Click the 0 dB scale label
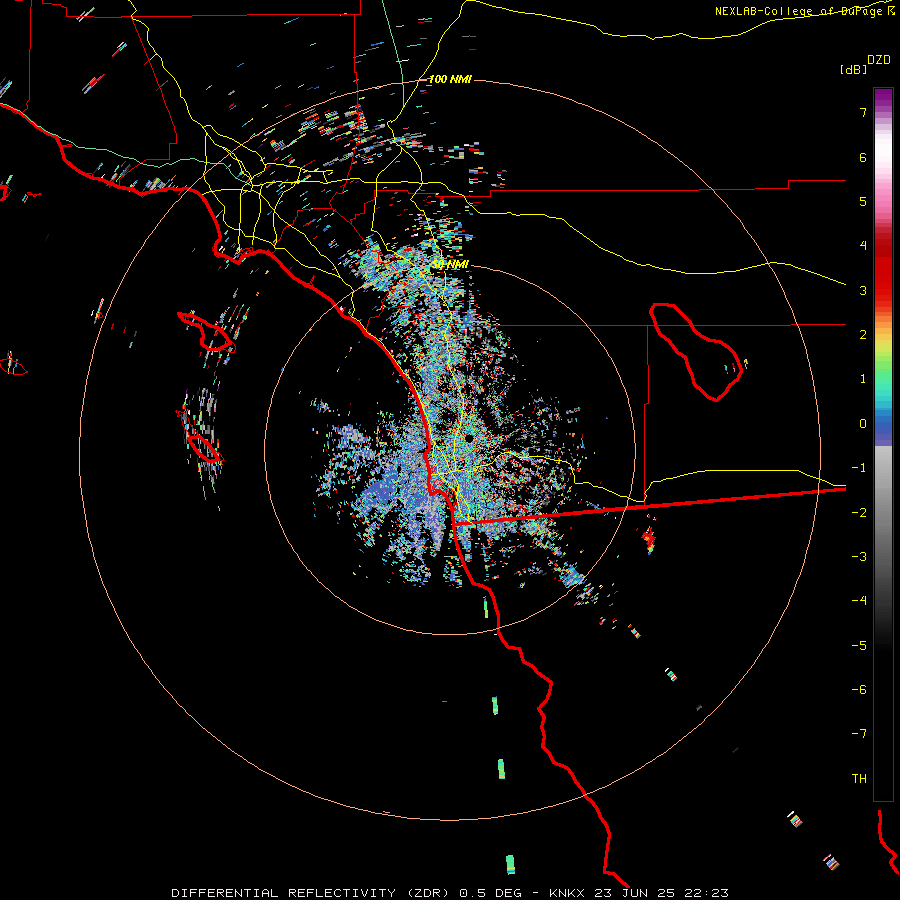The height and width of the screenshot is (900, 900). click(x=863, y=424)
